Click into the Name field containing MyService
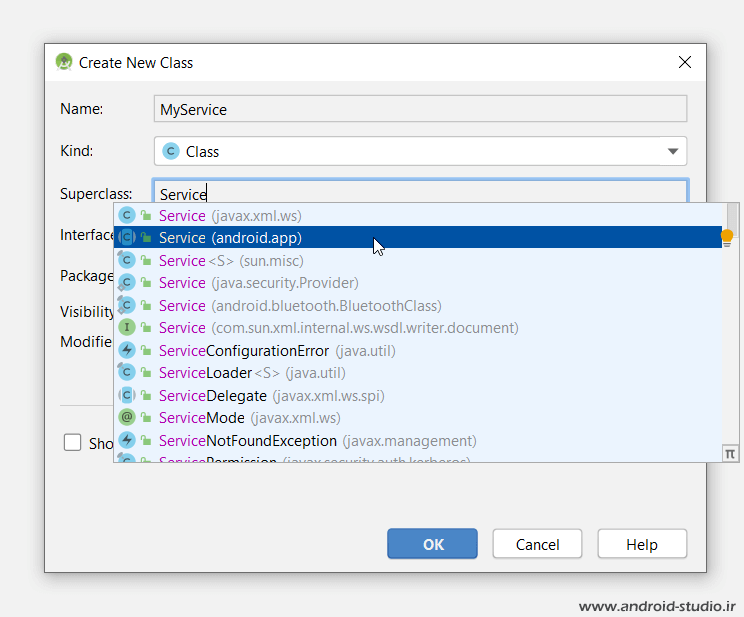The width and height of the screenshot is (744, 617). pos(420,109)
